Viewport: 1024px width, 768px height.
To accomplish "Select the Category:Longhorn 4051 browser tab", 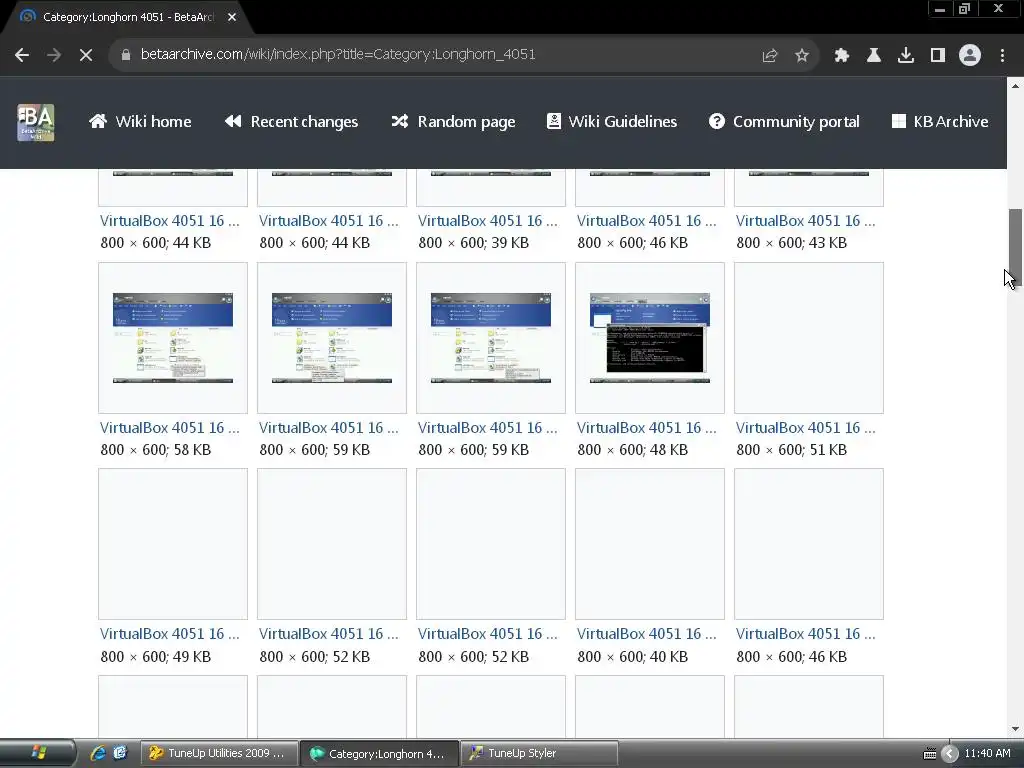I will [127, 17].
